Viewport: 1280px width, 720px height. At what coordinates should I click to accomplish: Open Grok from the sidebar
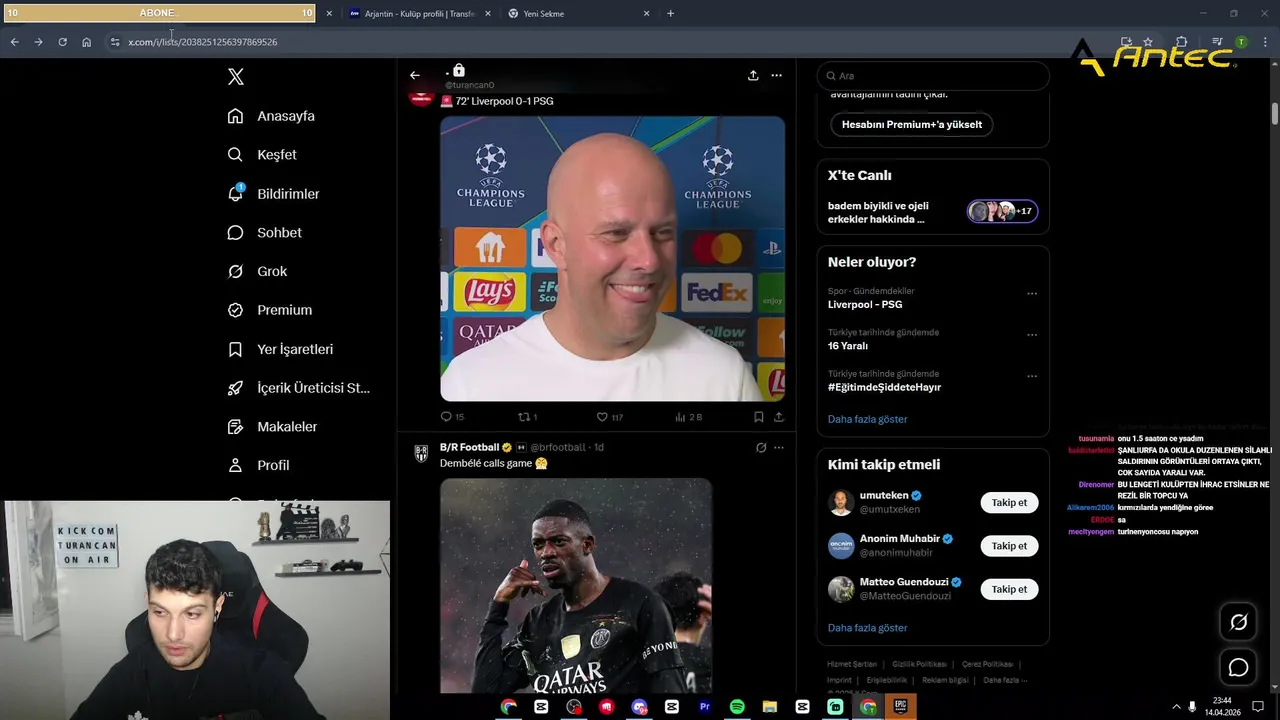point(257,271)
